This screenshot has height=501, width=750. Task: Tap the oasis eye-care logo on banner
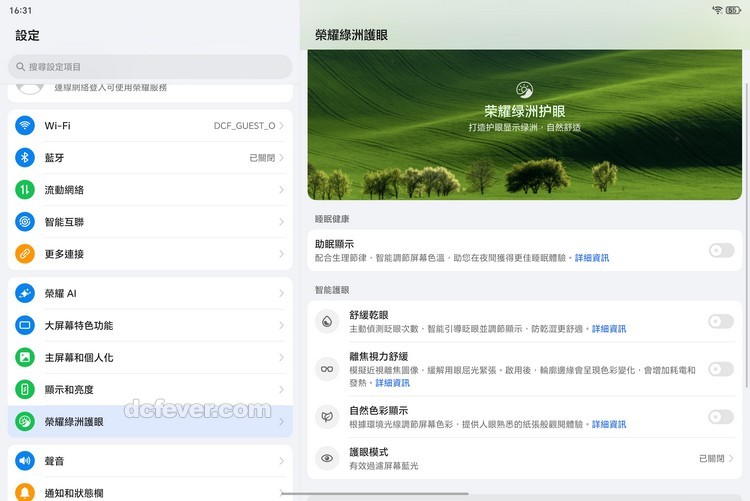pos(525,89)
